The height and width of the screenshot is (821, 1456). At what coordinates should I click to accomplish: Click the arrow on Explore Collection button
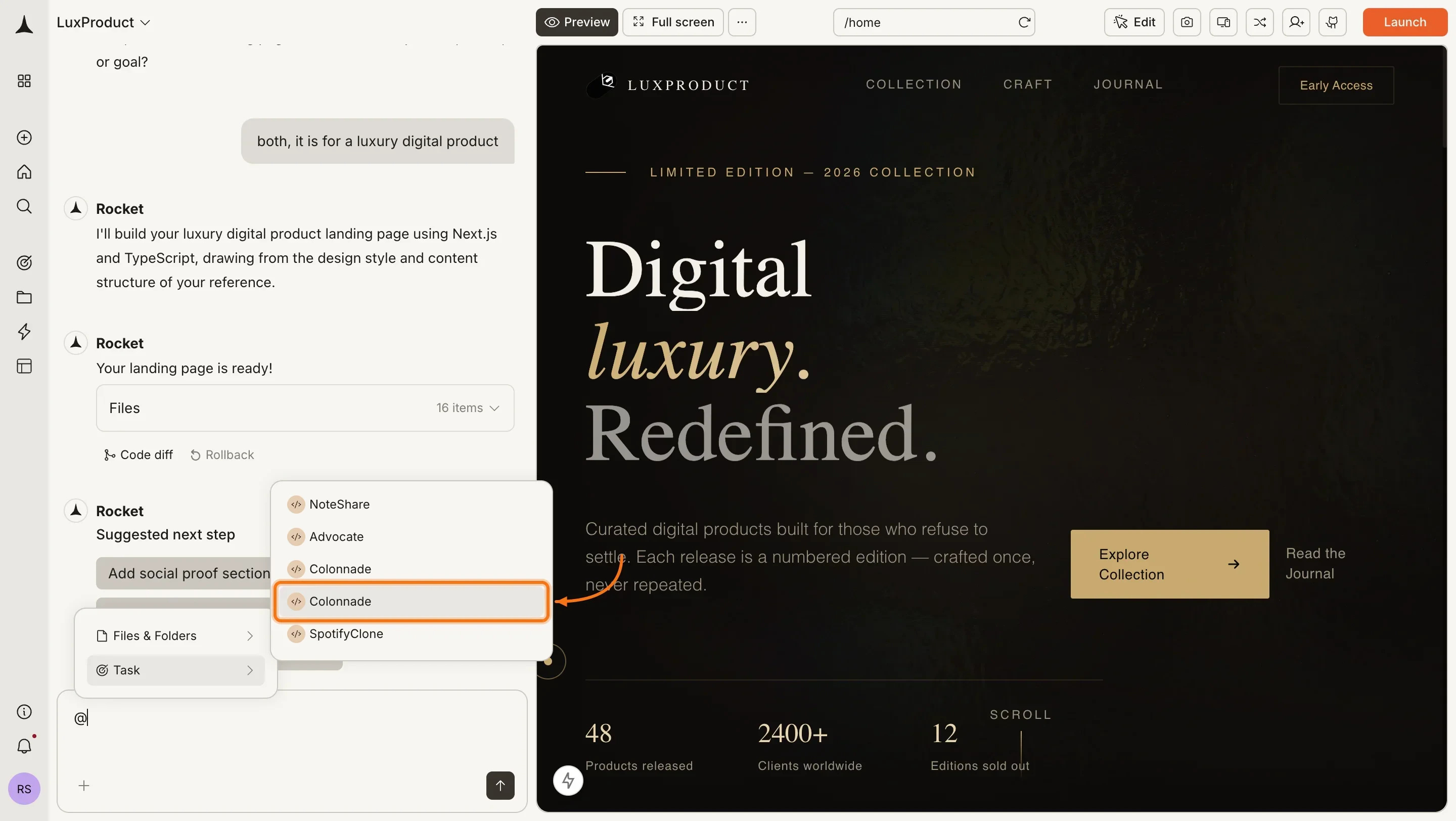1234,564
